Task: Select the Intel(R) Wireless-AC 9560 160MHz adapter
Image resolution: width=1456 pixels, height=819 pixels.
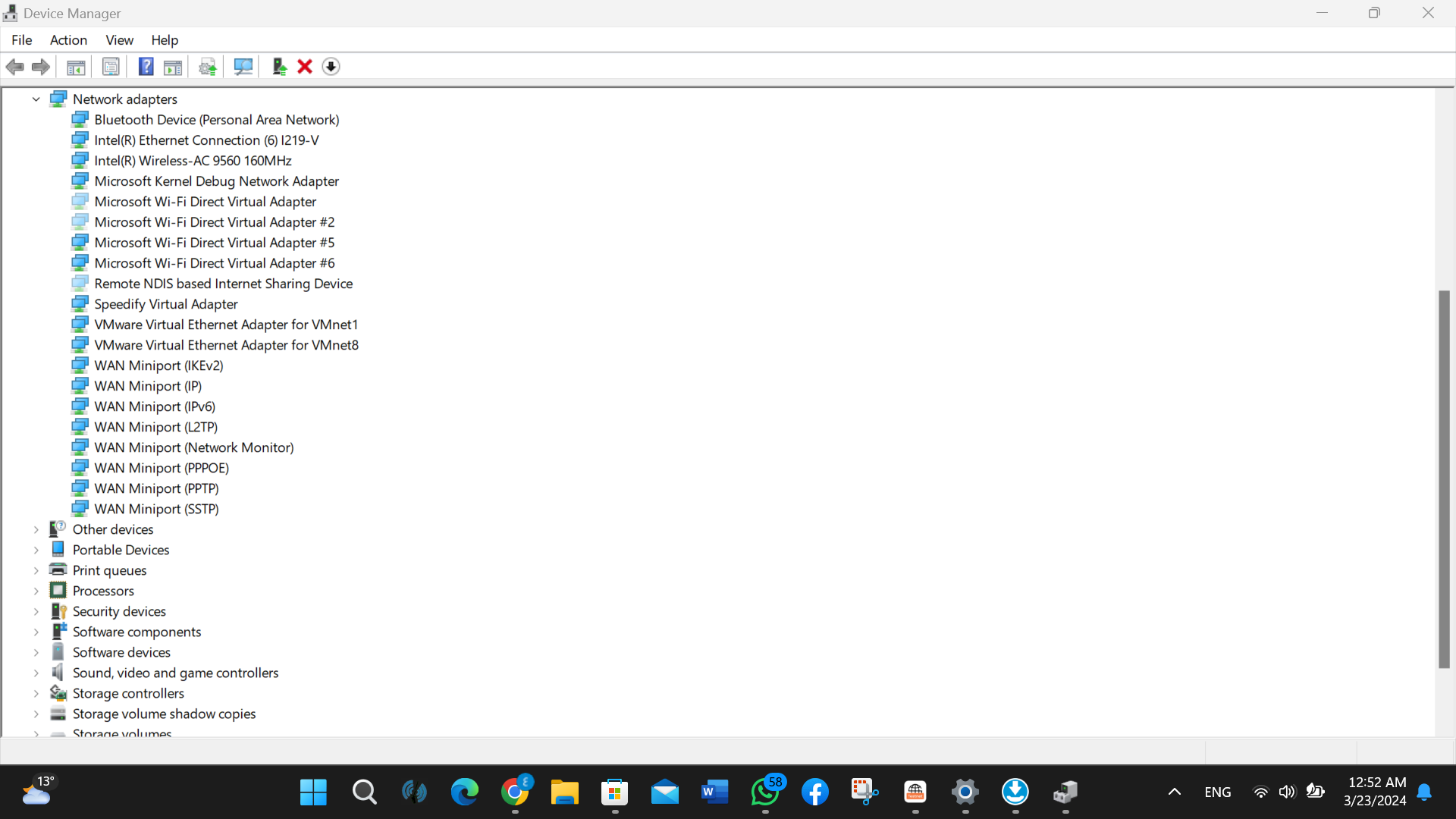Action: (193, 161)
